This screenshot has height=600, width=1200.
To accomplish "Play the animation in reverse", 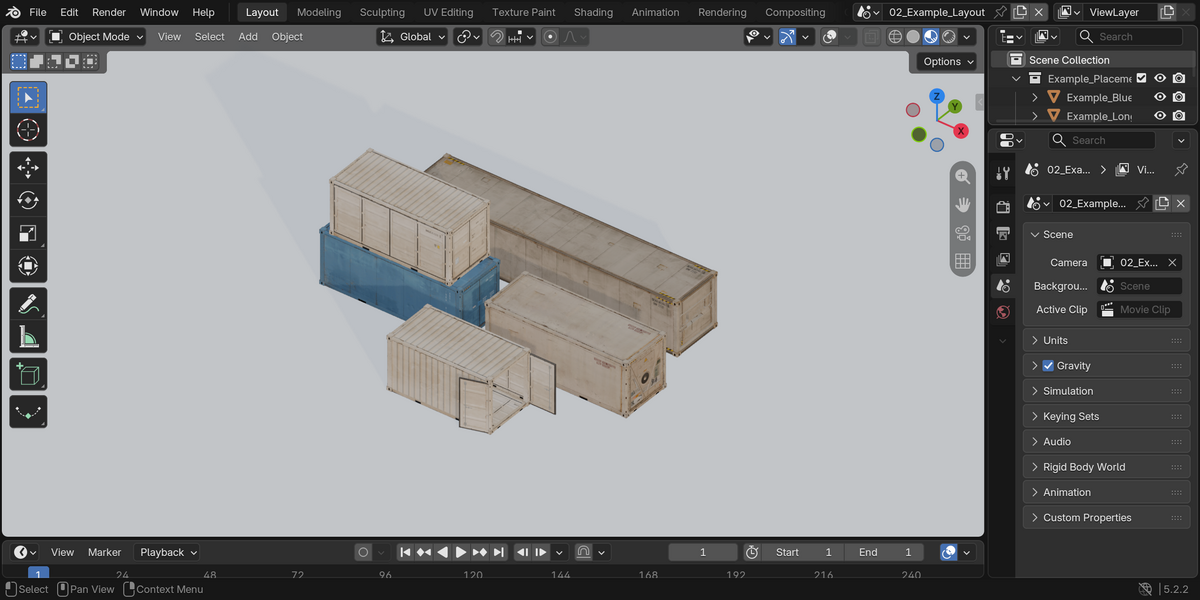I will pyautogui.click(x=442, y=552).
